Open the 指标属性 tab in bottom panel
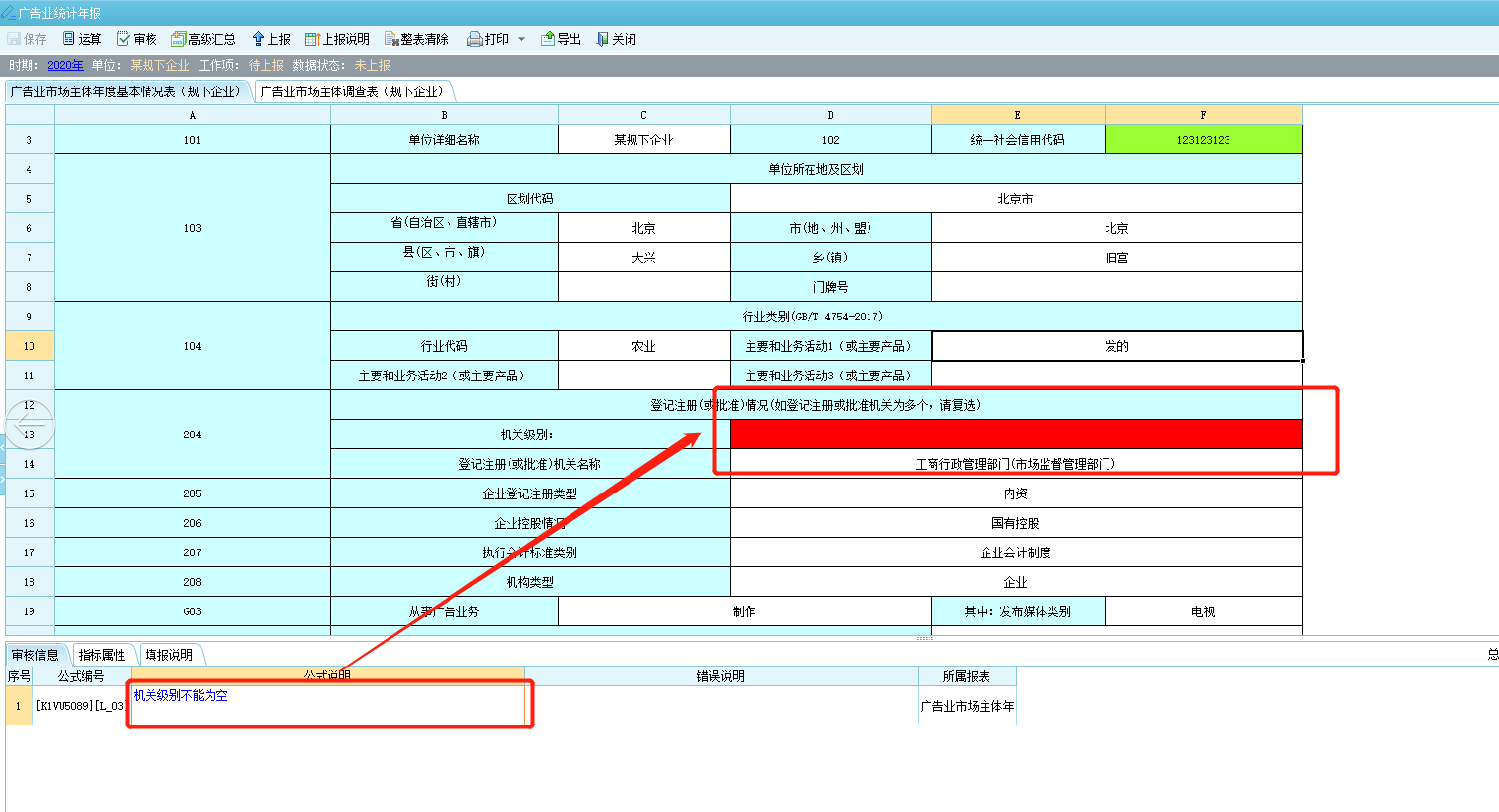1499x812 pixels. tap(102, 655)
